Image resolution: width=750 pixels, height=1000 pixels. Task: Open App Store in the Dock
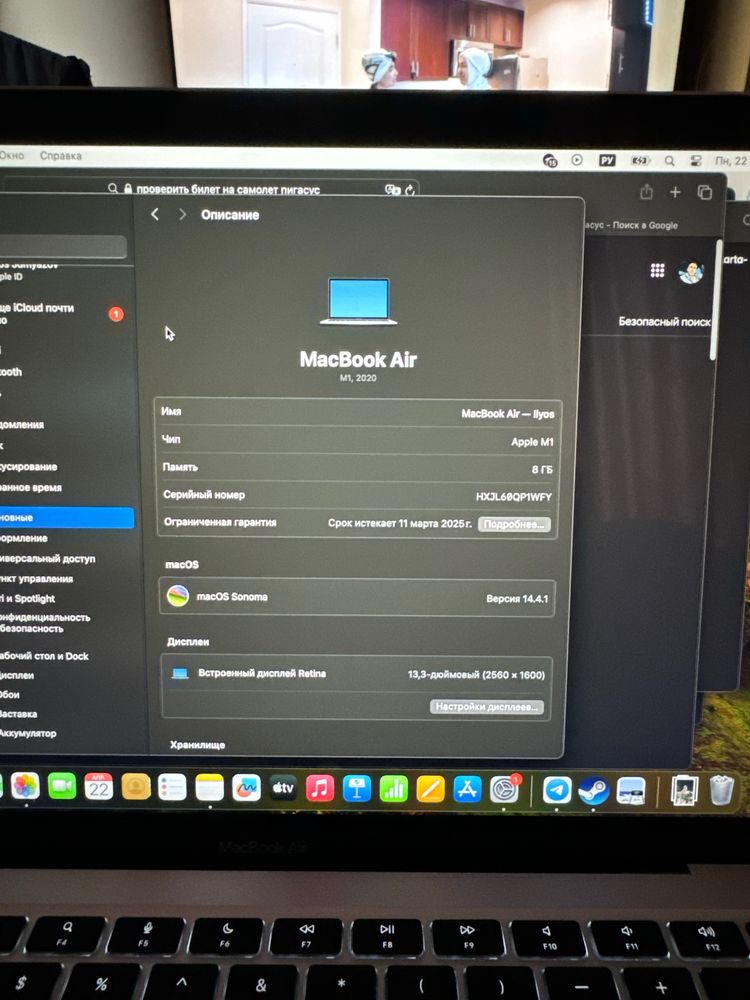[467, 790]
